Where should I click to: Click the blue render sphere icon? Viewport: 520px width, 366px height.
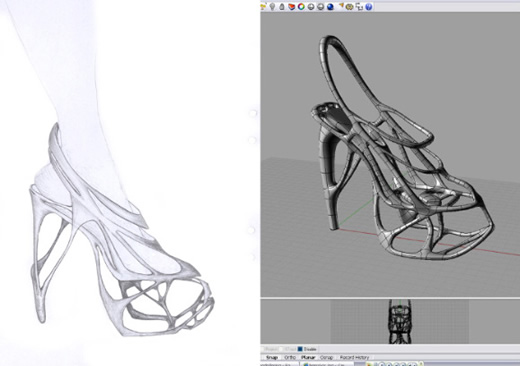click(x=330, y=7)
